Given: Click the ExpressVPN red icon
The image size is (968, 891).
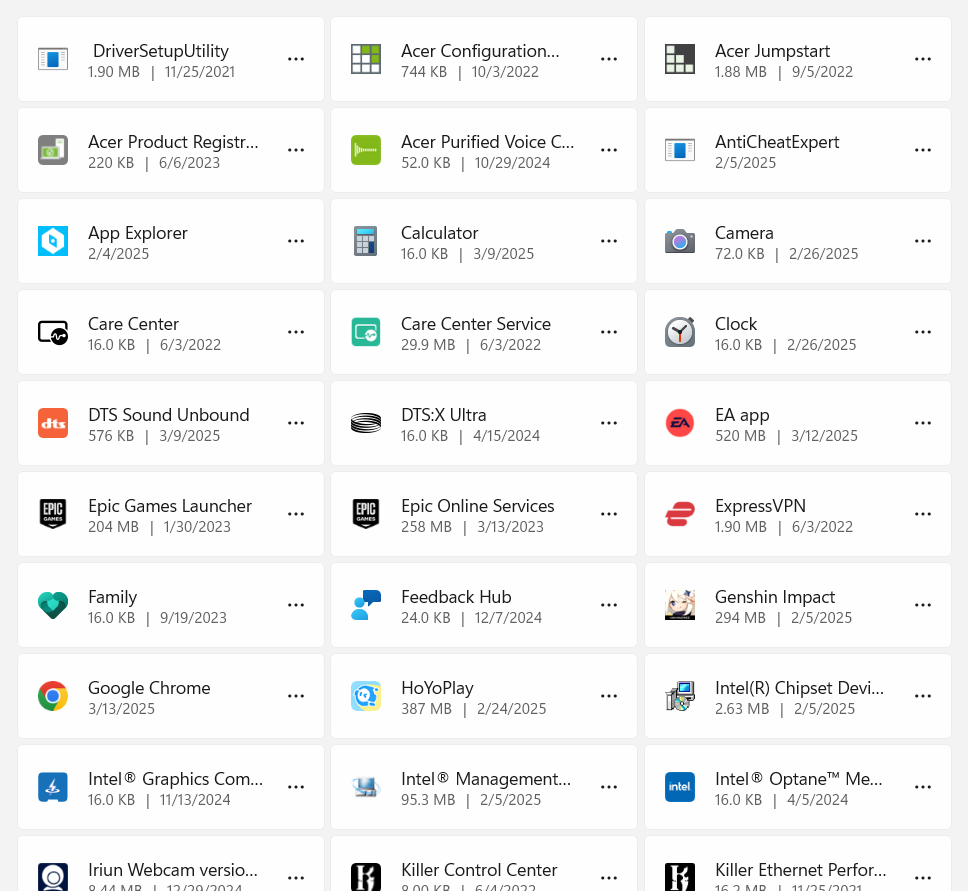Looking at the screenshot, I should pyautogui.click(x=680, y=514).
